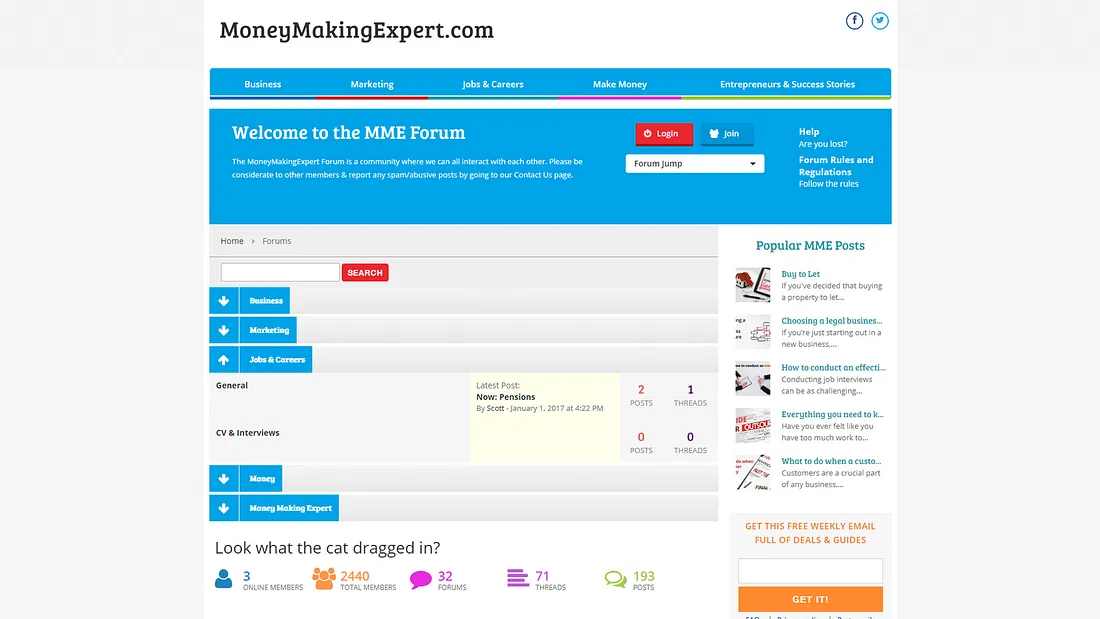Image resolution: width=1100 pixels, height=619 pixels.
Task: Click the red Login button
Action: coord(664,134)
